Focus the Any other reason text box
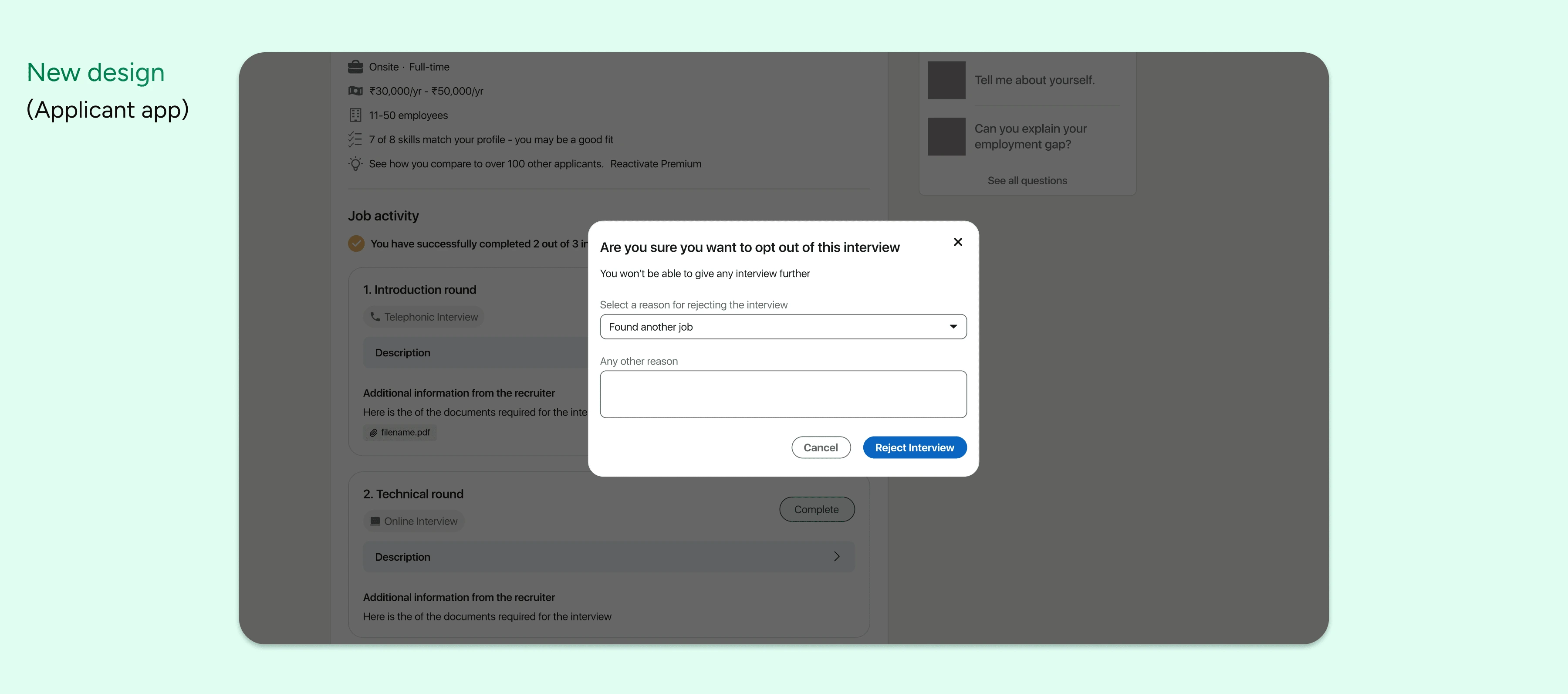This screenshot has width=1568, height=694. click(783, 394)
